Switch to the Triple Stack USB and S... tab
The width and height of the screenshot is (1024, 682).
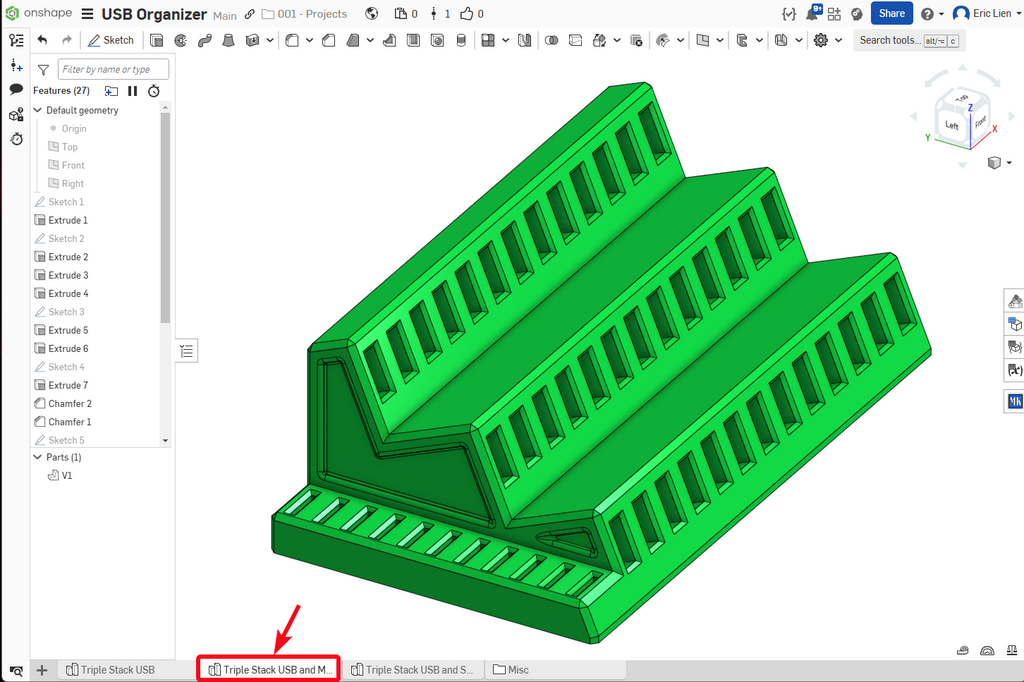pos(412,670)
